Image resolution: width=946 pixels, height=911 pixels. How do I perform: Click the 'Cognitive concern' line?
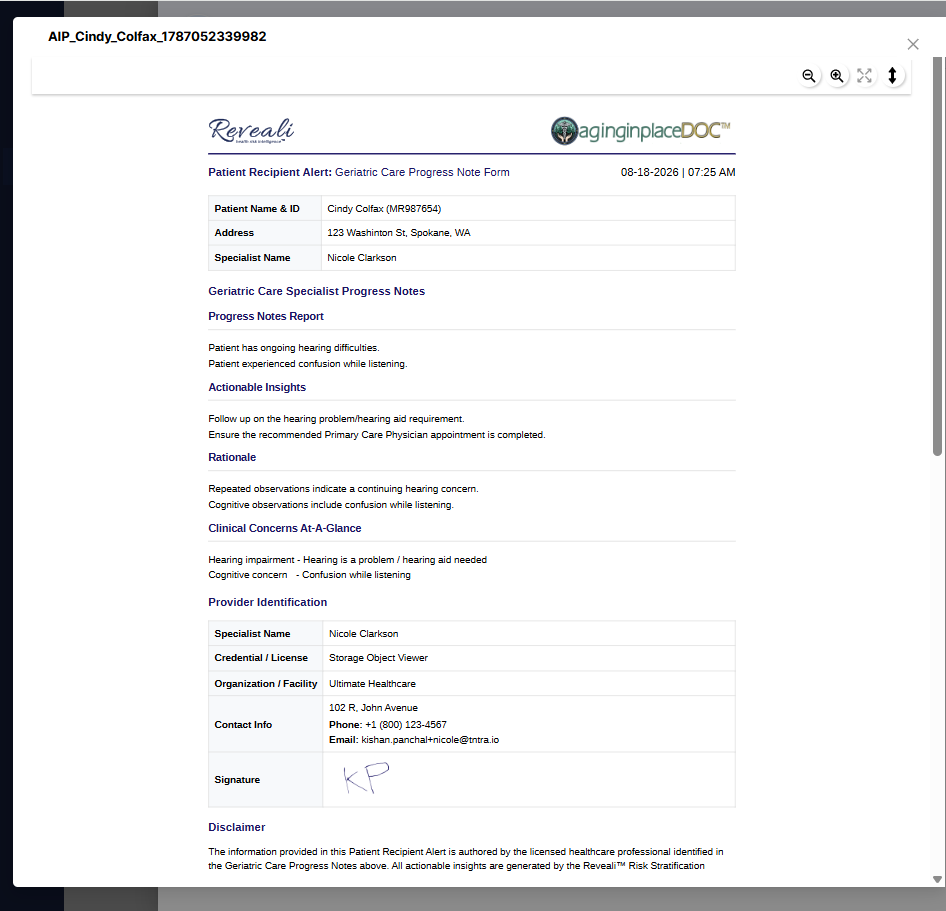coord(310,575)
